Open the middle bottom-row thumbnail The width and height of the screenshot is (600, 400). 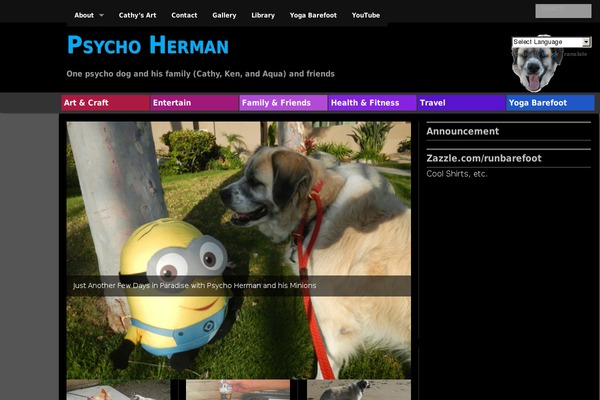[238, 390]
